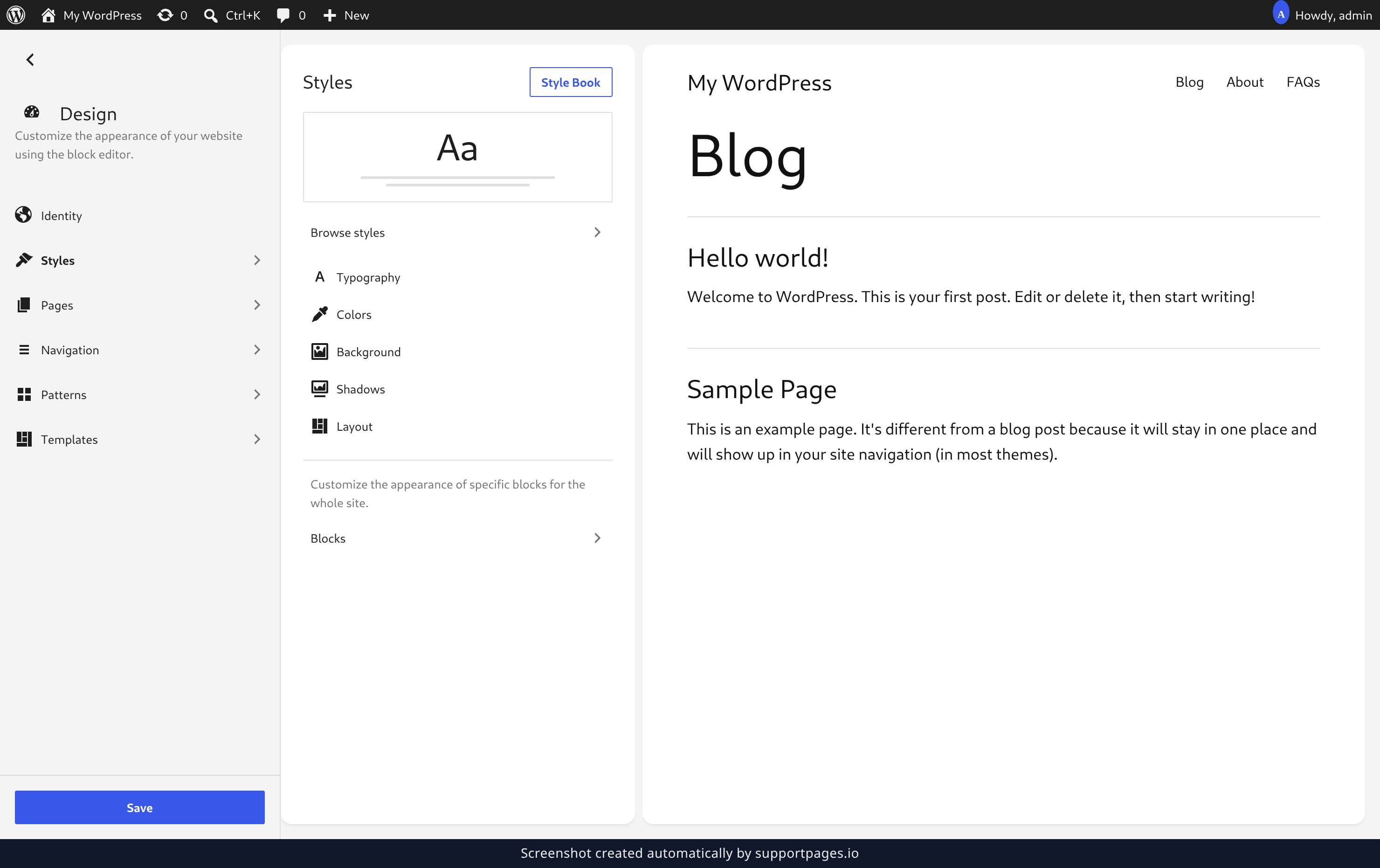The height and width of the screenshot is (868, 1380).
Task: Click the Design heading text
Action: tap(88, 114)
